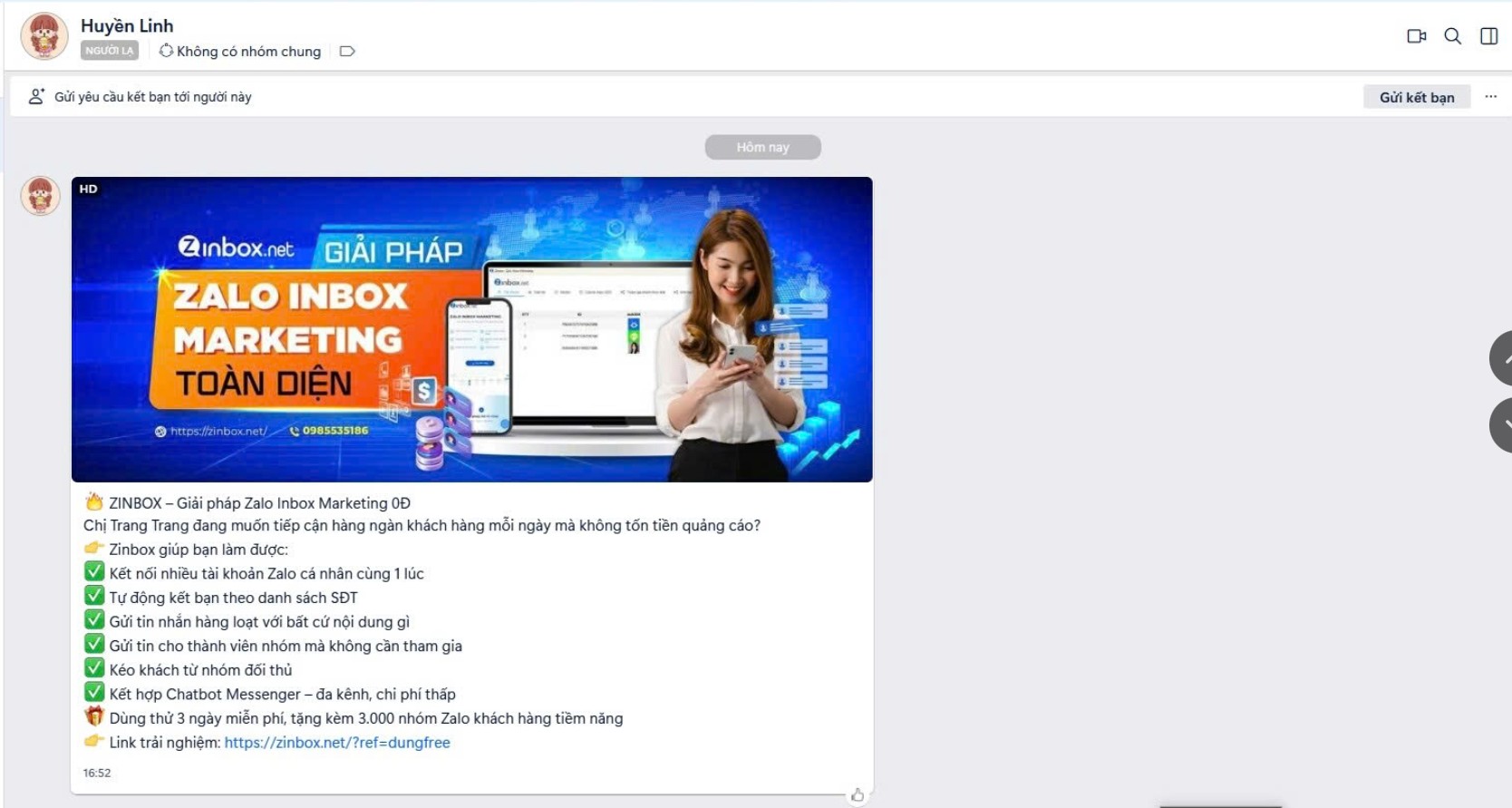Click the HD badge on the image
The width and height of the screenshot is (1512, 808).
click(x=88, y=190)
